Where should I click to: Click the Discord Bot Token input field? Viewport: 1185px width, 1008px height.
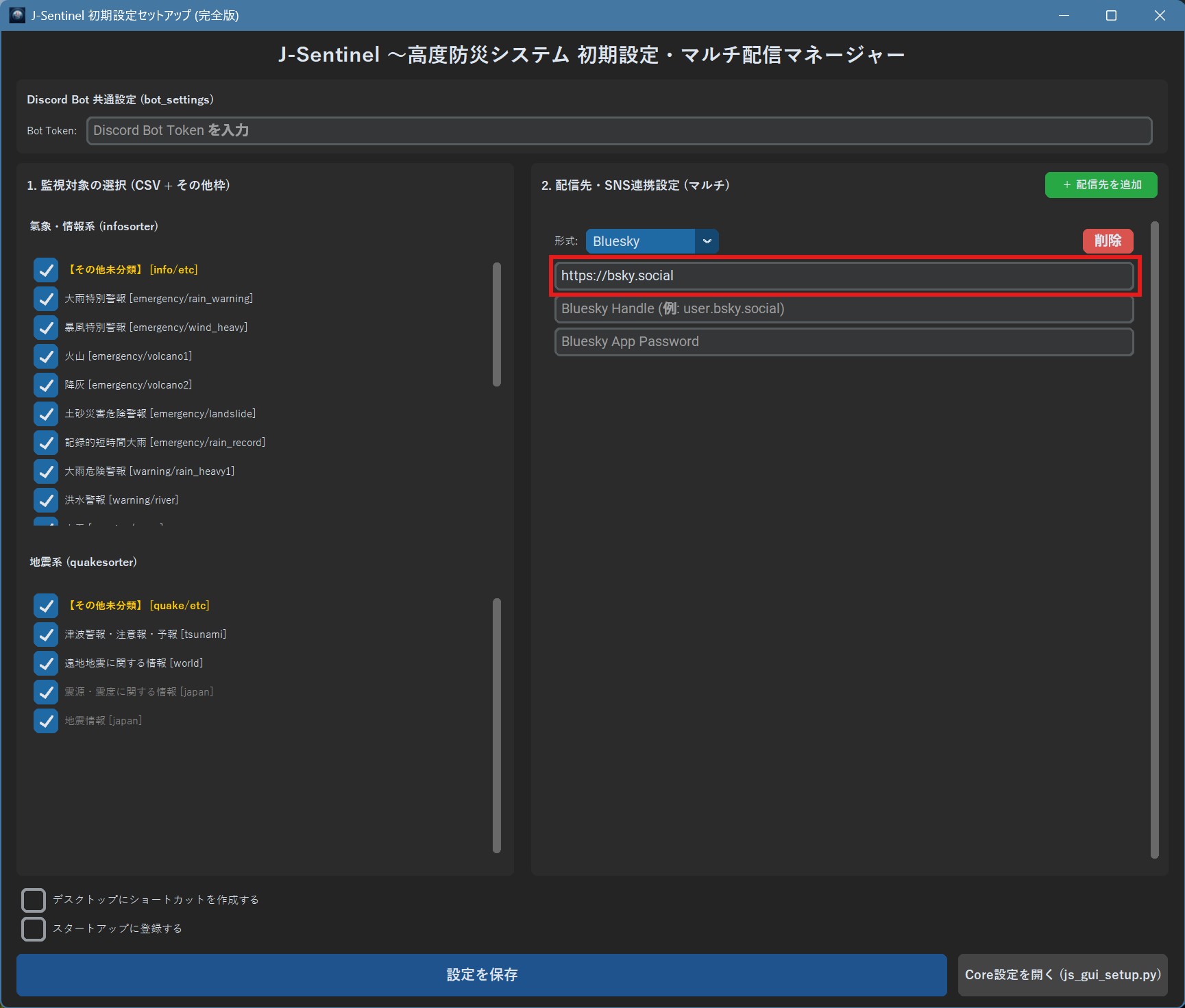pos(619,131)
